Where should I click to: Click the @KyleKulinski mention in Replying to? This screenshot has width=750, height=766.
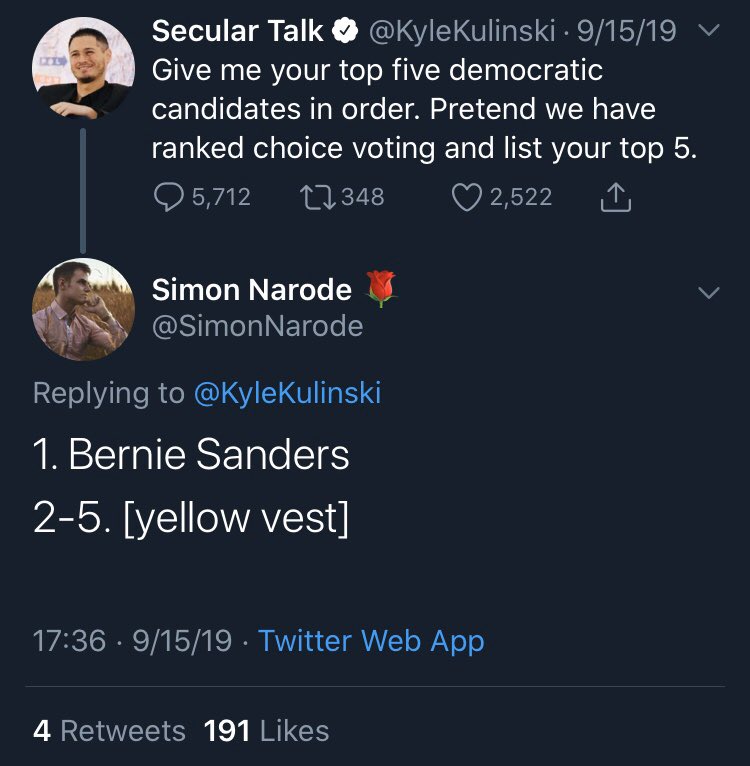287,393
